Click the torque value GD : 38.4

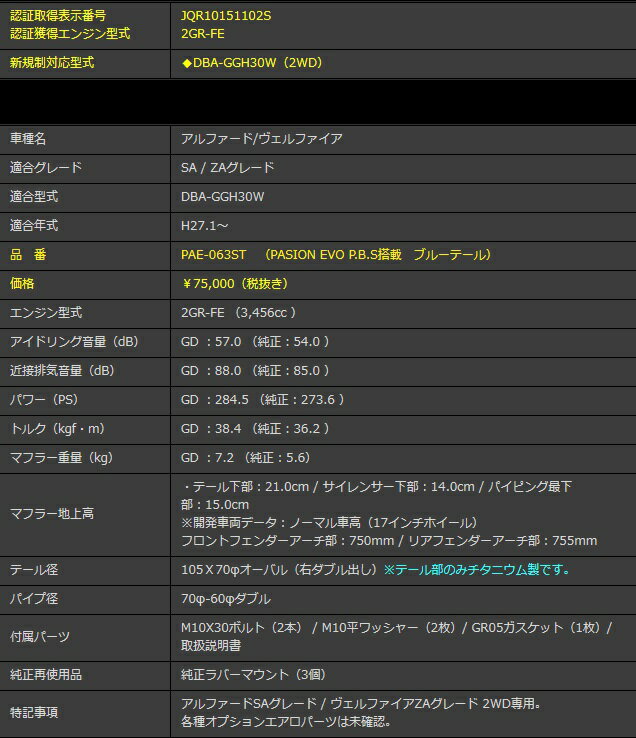[x=211, y=428]
